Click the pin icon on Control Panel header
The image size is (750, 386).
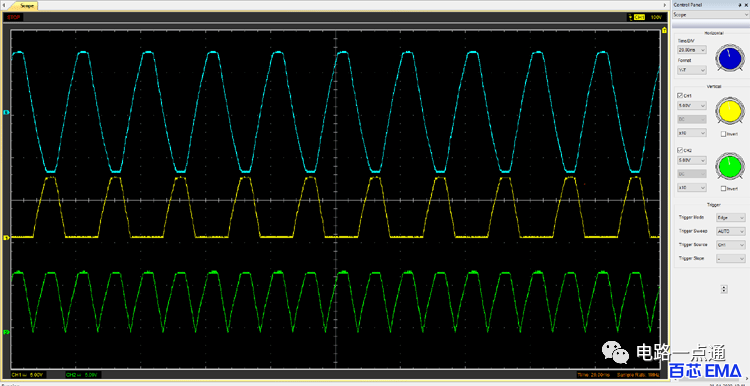click(740, 4)
